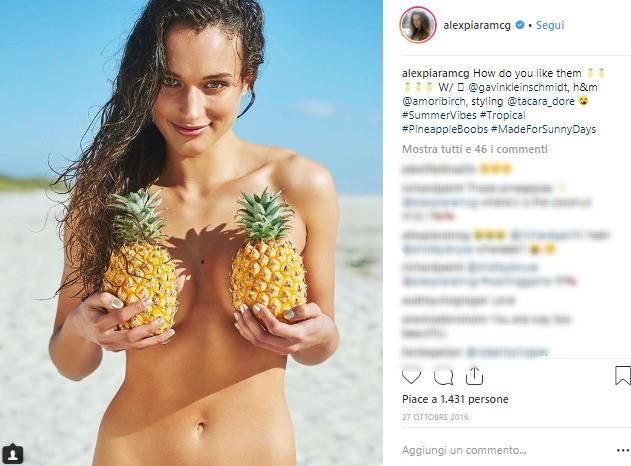
Task: Share the post with arrow icon
Action: click(474, 376)
